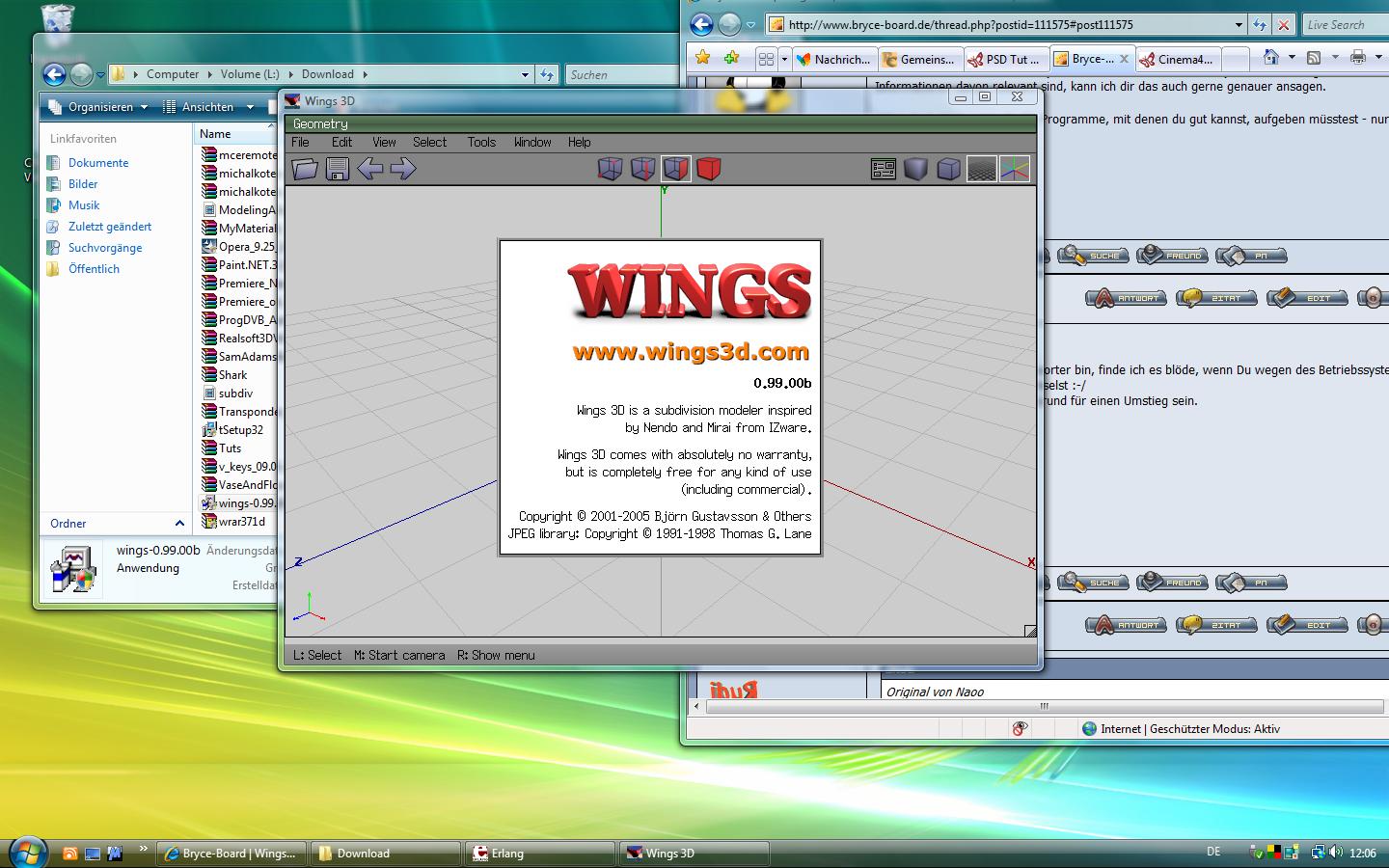
Task: Toggle ground plane grid icon in Wings 3D
Action: point(981,170)
